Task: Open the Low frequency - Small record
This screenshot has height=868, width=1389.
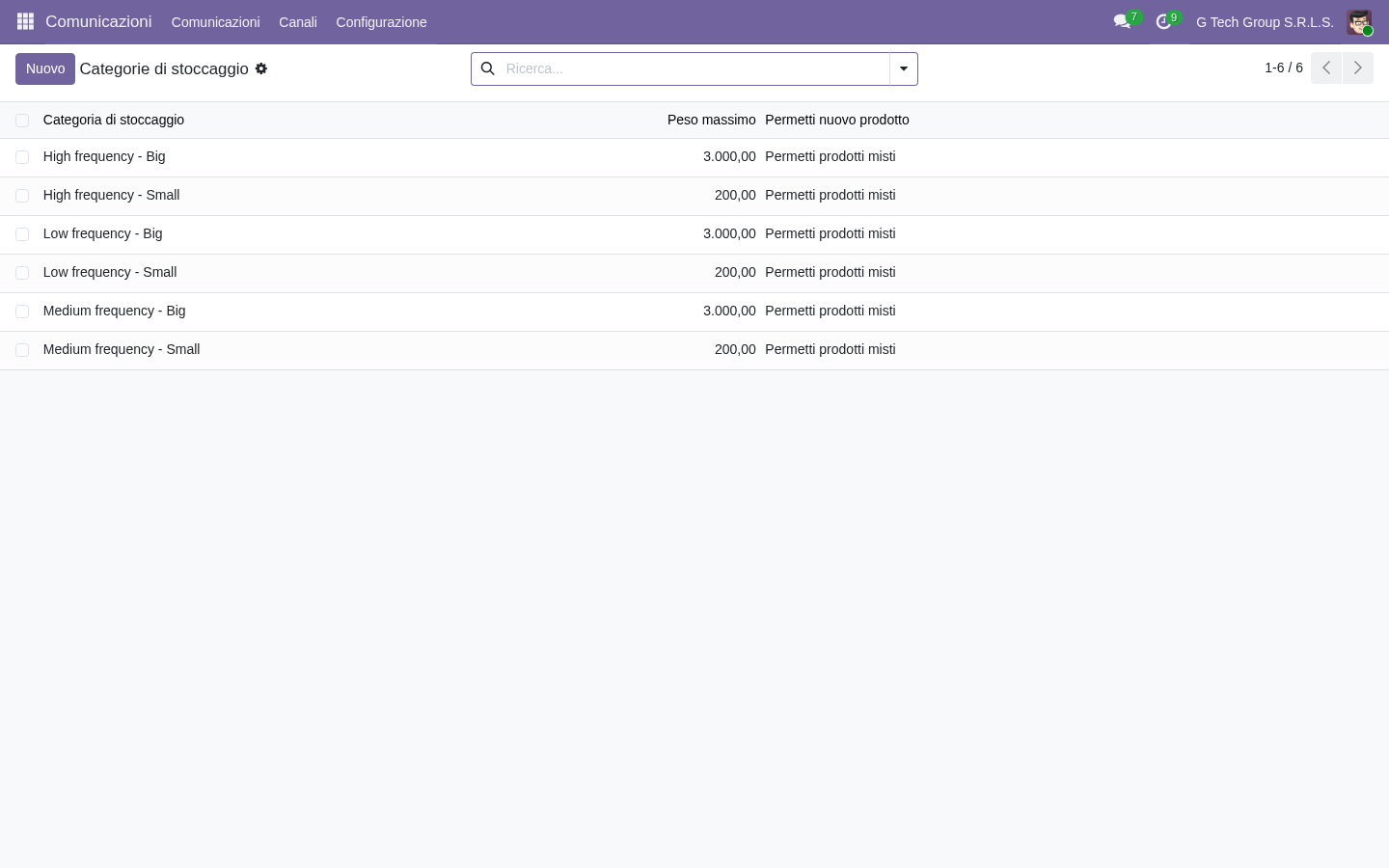Action: (x=110, y=272)
